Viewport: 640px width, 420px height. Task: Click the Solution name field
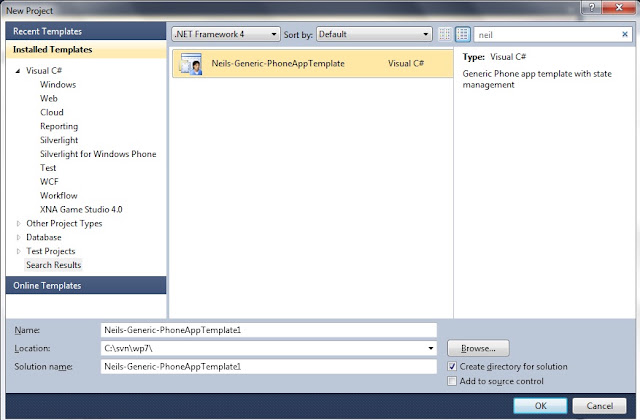tap(269, 367)
